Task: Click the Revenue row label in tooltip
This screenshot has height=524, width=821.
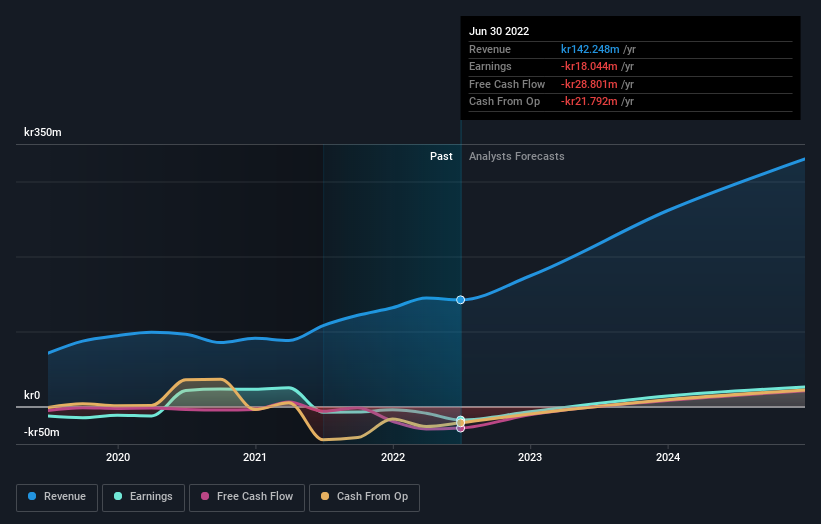Action: tap(490, 49)
